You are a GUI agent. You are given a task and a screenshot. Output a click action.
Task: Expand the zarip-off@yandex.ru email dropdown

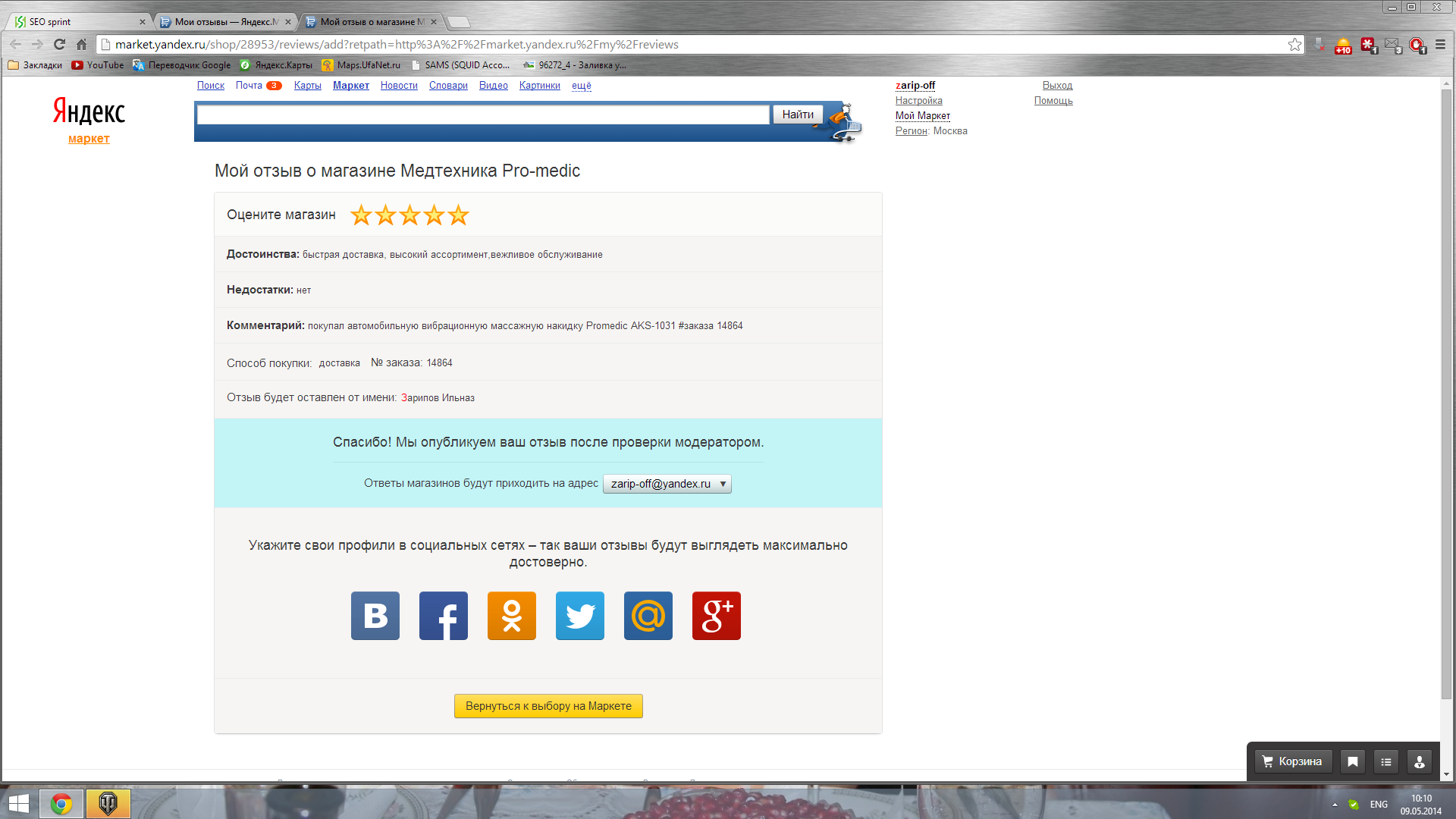[667, 484]
